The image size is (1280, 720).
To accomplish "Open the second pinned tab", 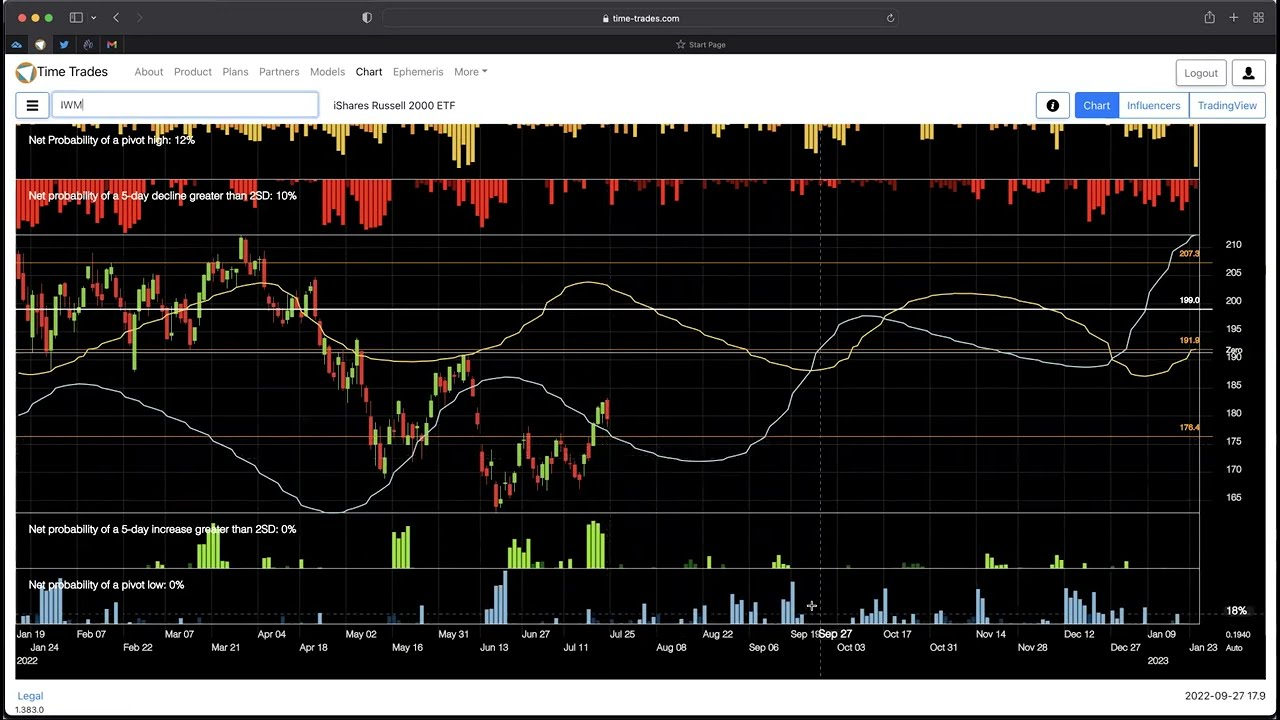I will pos(40,44).
